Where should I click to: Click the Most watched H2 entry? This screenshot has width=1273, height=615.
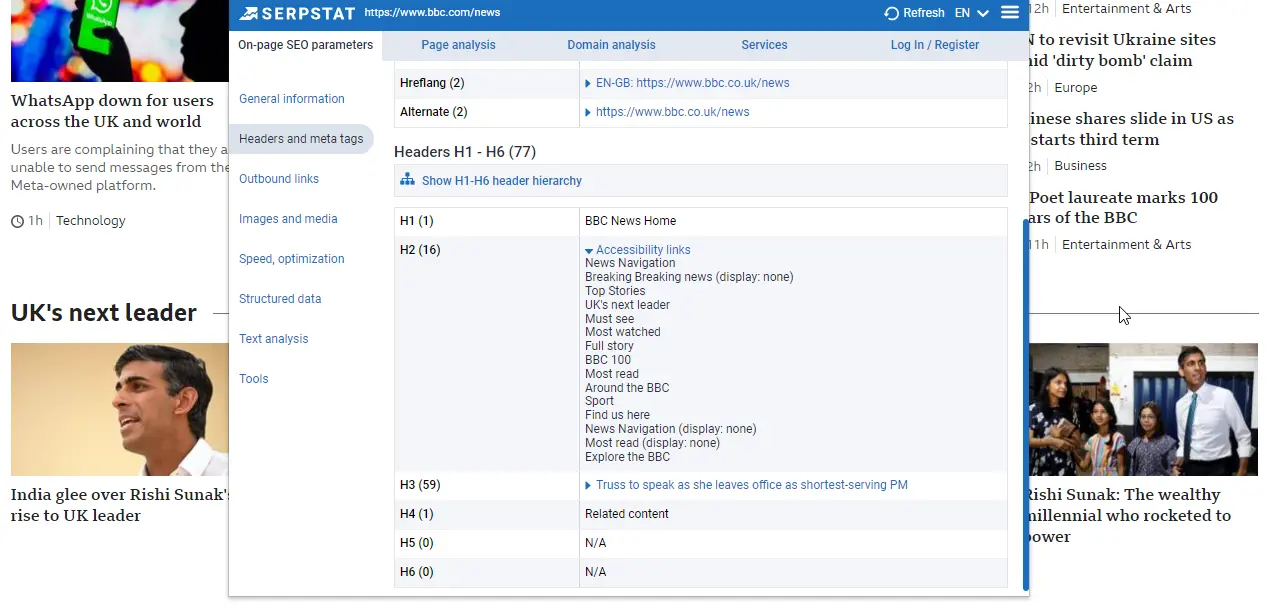tap(623, 332)
